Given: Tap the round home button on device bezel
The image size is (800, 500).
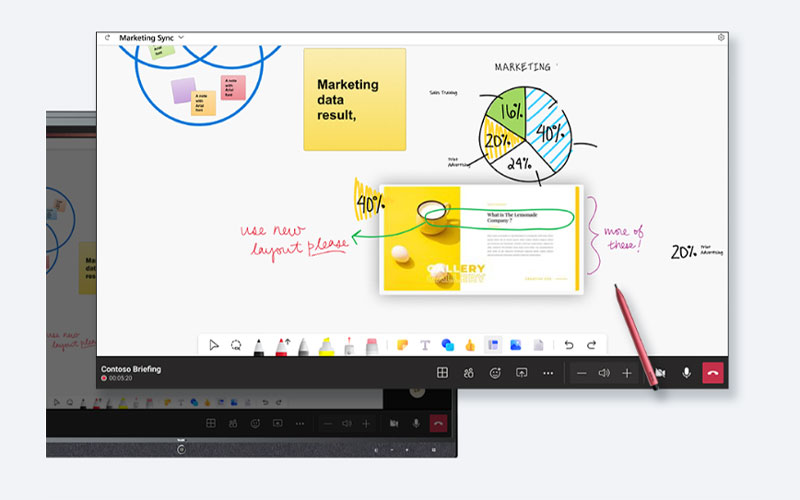Looking at the screenshot, I should point(181,449).
